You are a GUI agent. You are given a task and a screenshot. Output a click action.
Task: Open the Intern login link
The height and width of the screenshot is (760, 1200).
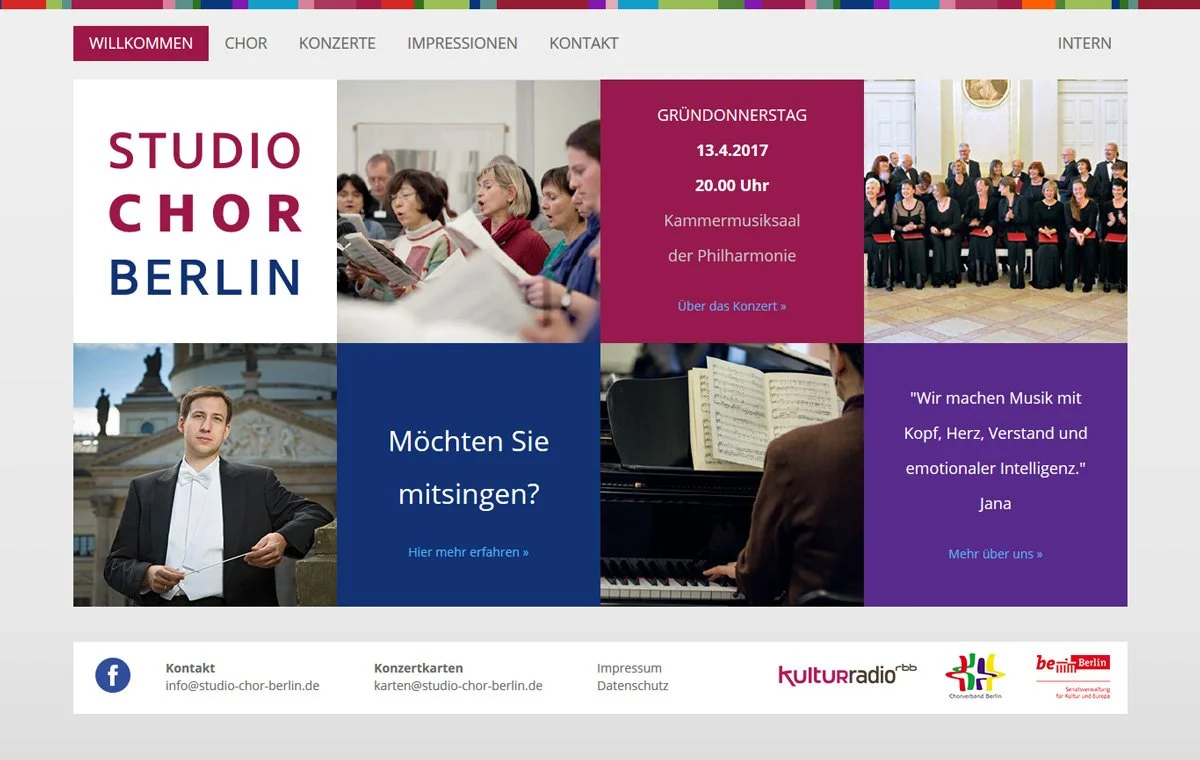point(1084,43)
